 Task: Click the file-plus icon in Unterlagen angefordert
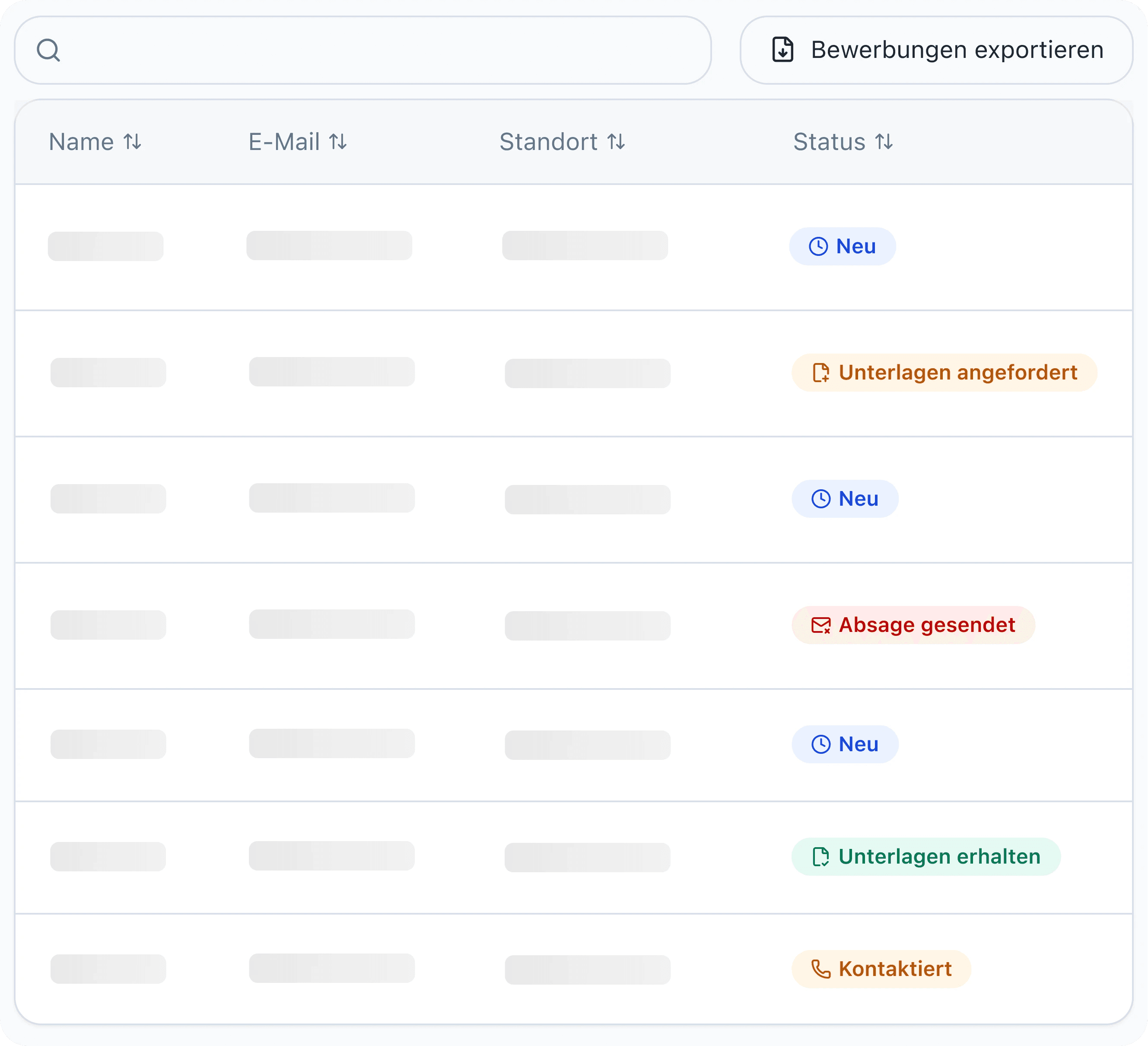click(820, 373)
